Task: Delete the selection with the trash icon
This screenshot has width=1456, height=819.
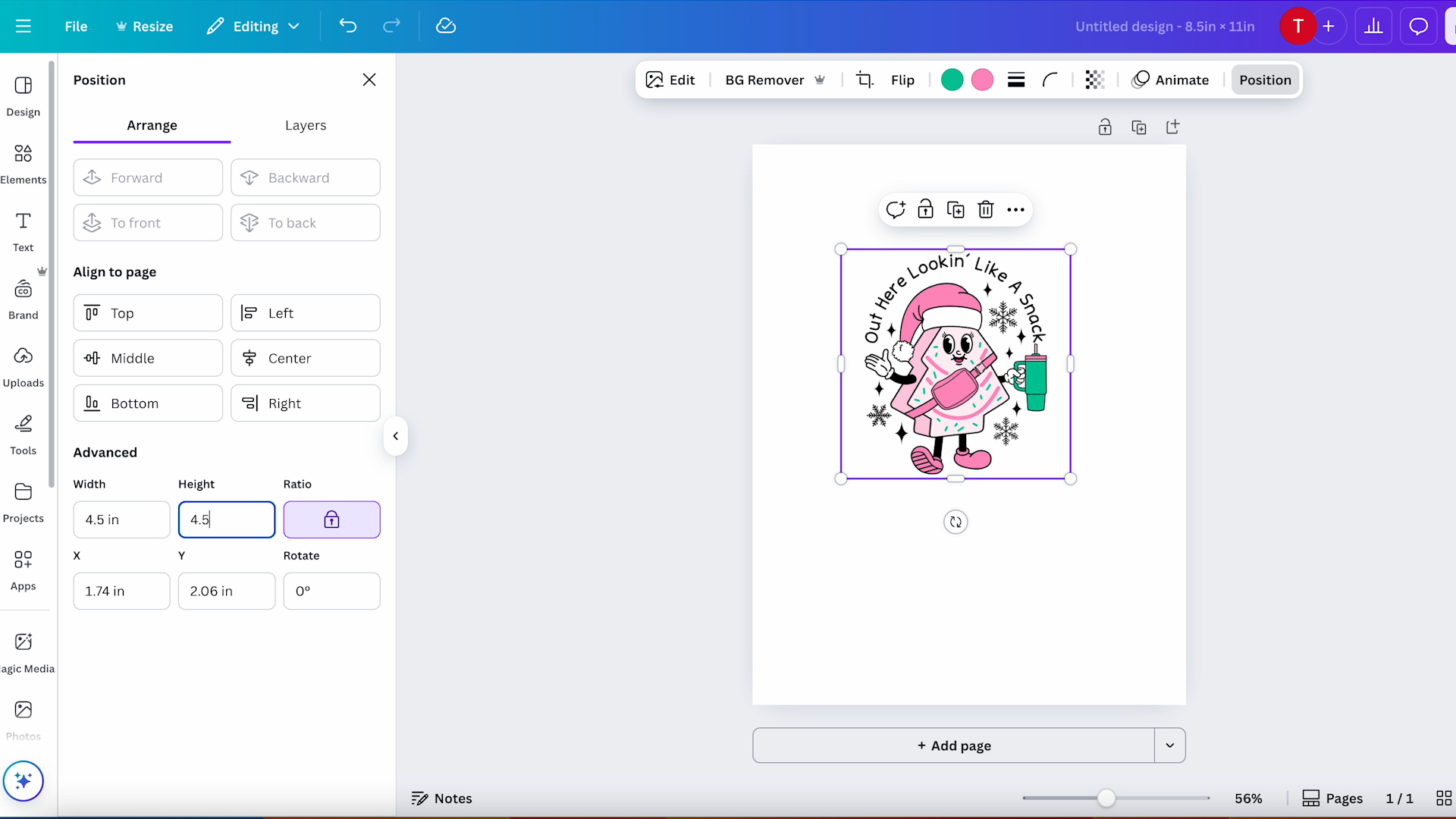Action: pyautogui.click(x=985, y=209)
